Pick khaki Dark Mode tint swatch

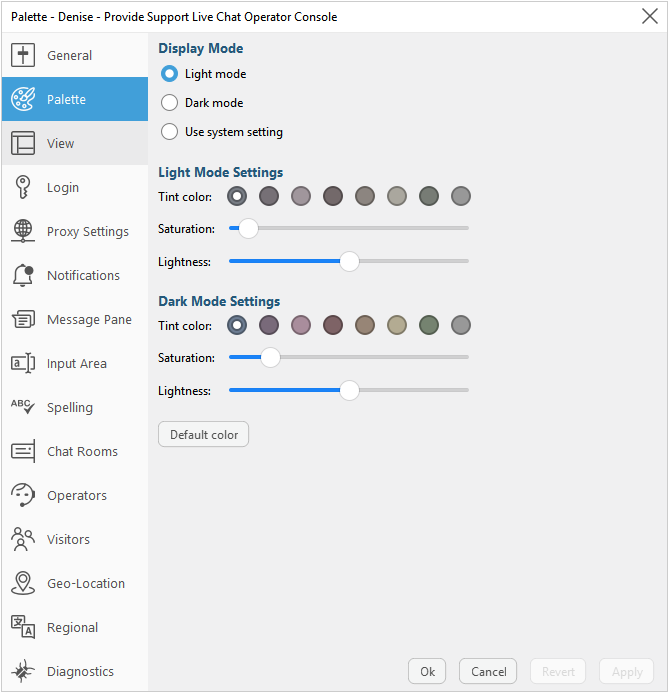coord(397,325)
